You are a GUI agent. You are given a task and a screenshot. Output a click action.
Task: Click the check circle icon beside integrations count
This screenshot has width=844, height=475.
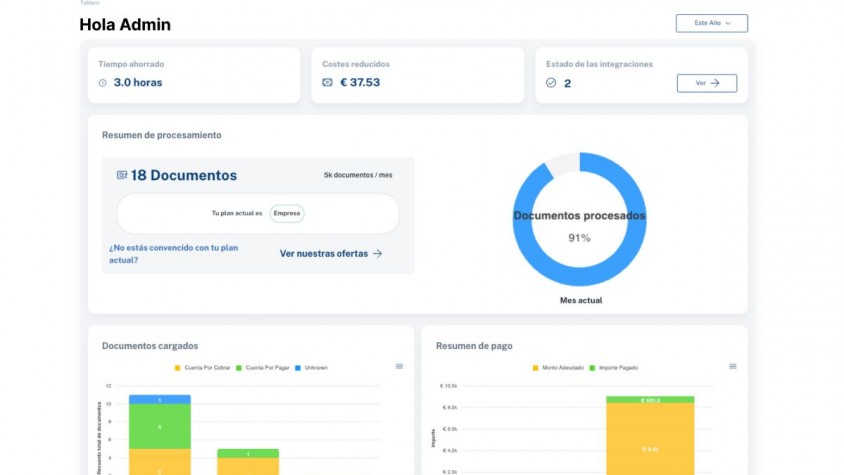tap(551, 82)
